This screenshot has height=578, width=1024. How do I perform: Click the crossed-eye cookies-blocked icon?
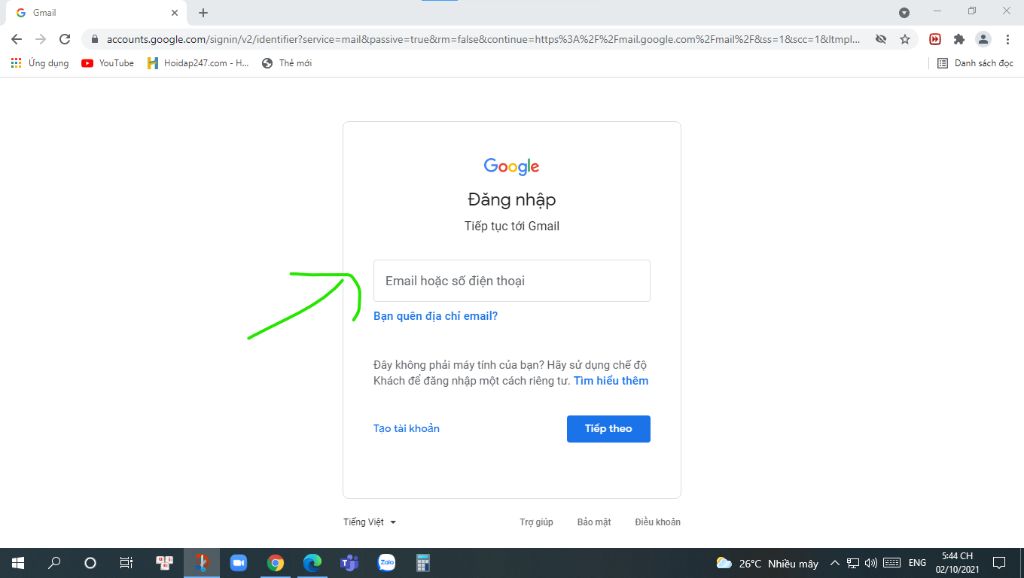(881, 39)
